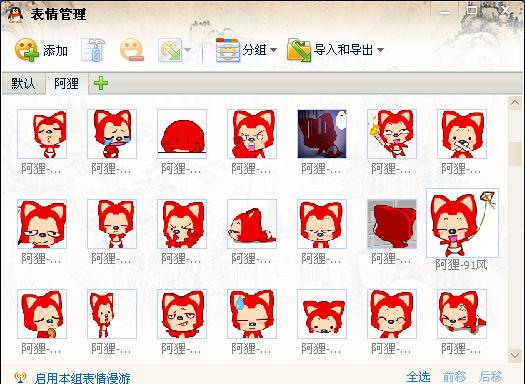Select the Ali peeking with lowered head emoticon
This screenshot has height=384, width=525.
coord(322,314)
